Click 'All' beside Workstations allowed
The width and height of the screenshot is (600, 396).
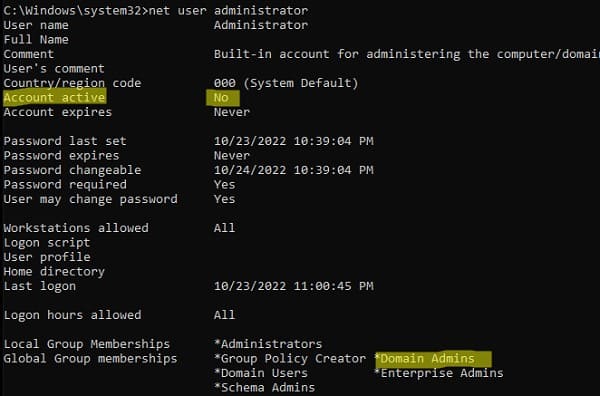224,228
